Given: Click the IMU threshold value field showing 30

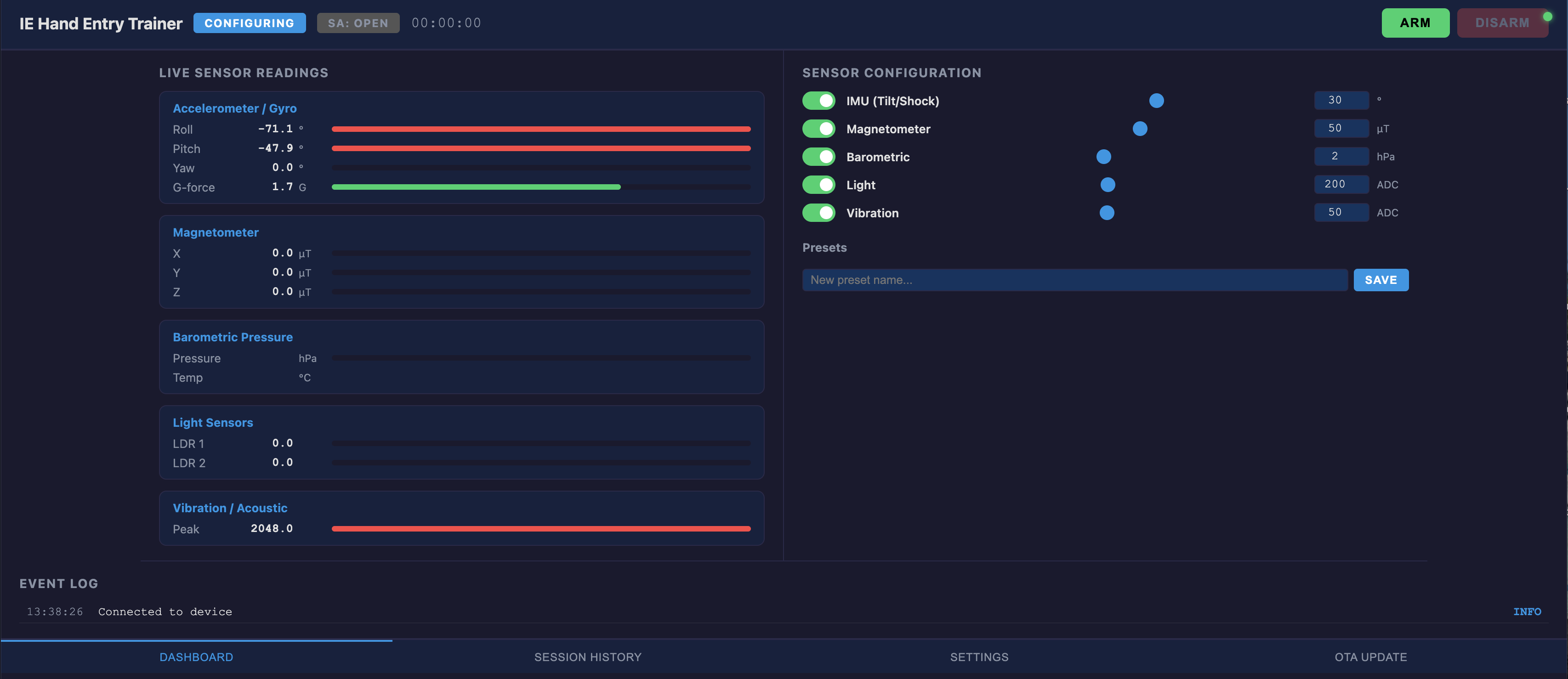Looking at the screenshot, I should pyautogui.click(x=1341, y=100).
